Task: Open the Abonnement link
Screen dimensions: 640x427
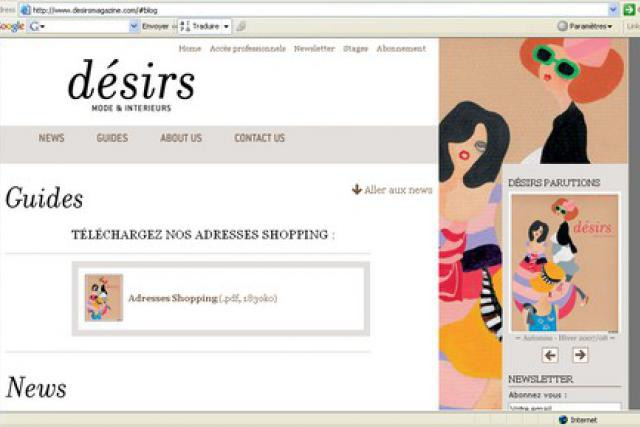Action: click(x=401, y=49)
